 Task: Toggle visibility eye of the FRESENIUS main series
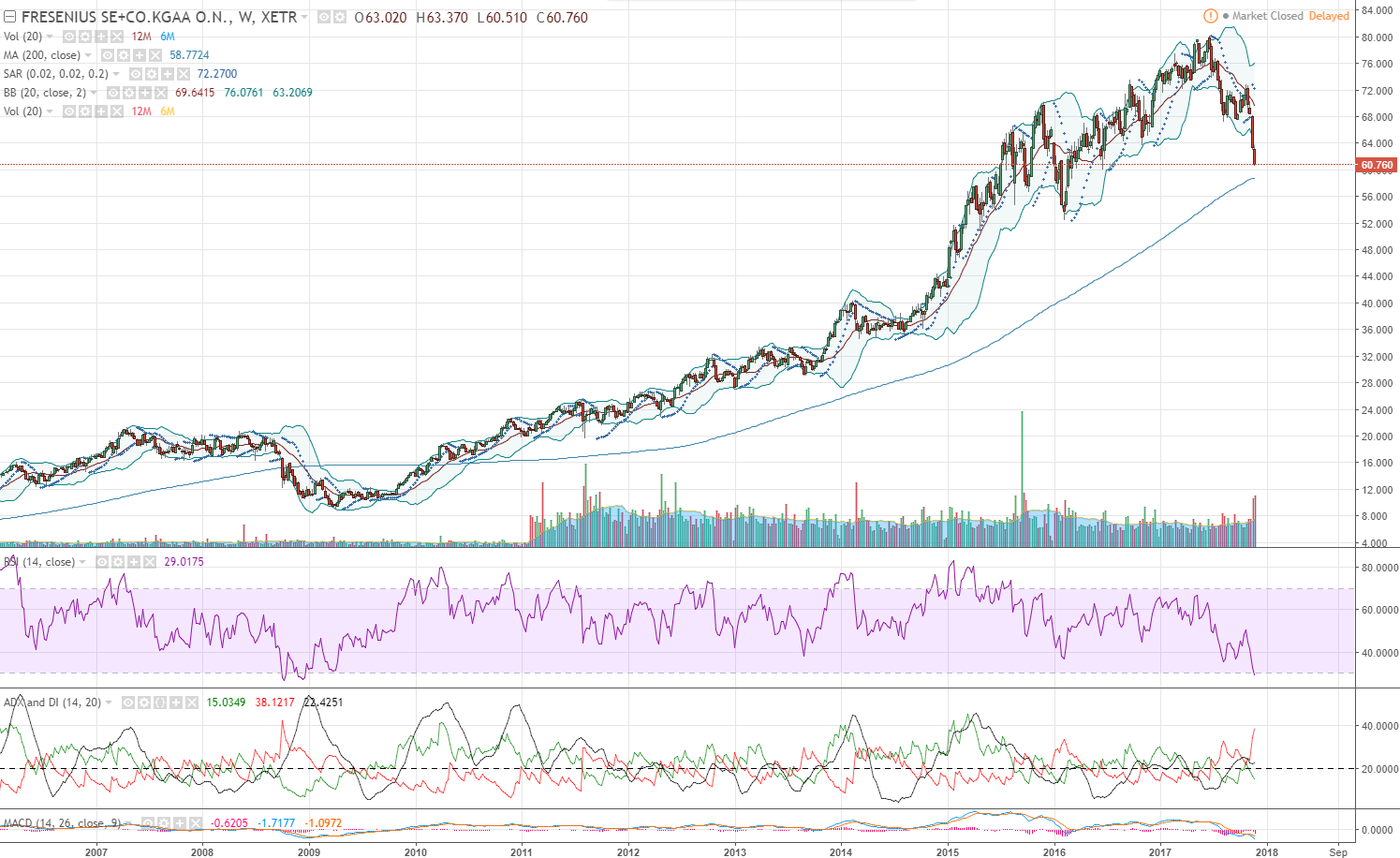pos(323,17)
